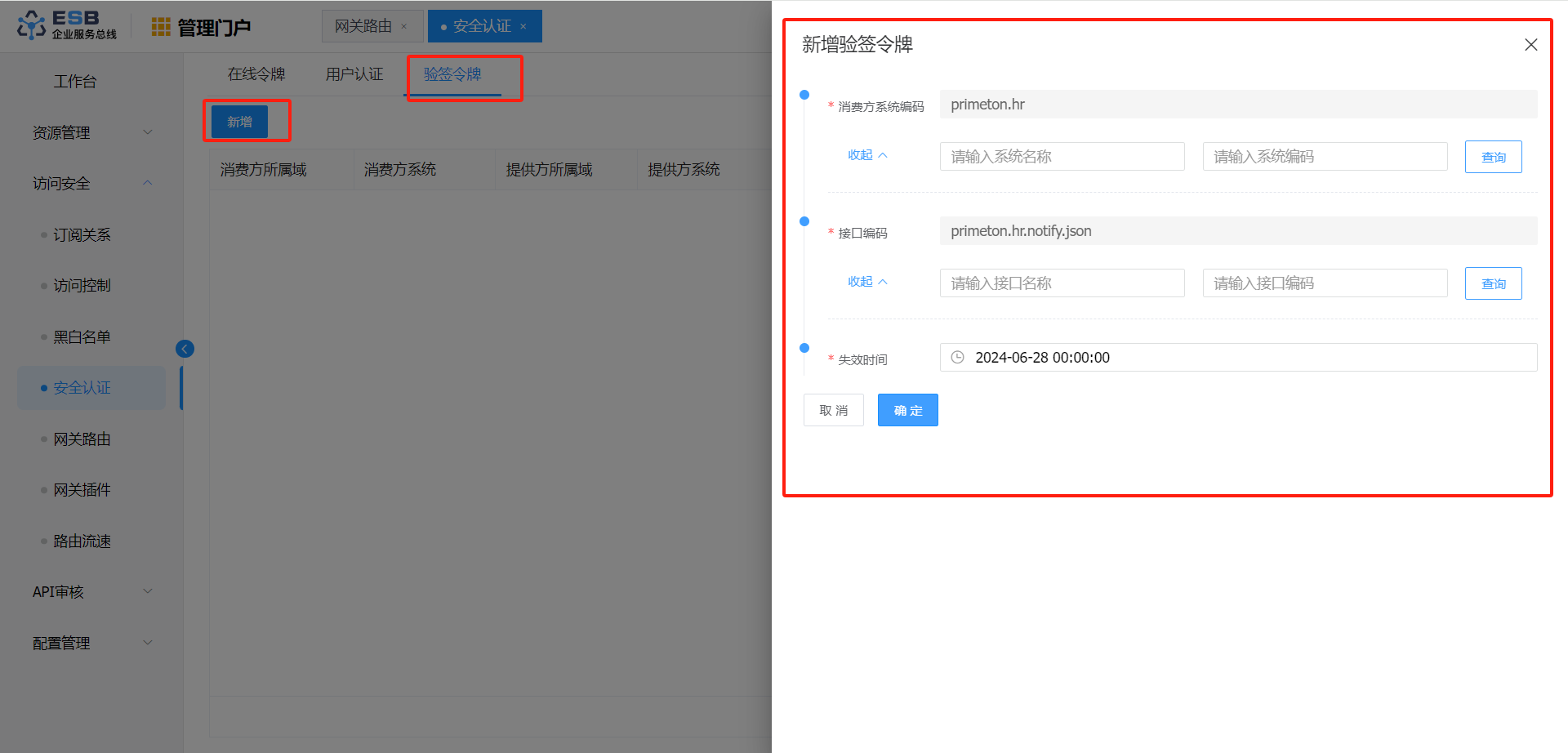Collapse the sidebar using the blue arrow

185,349
